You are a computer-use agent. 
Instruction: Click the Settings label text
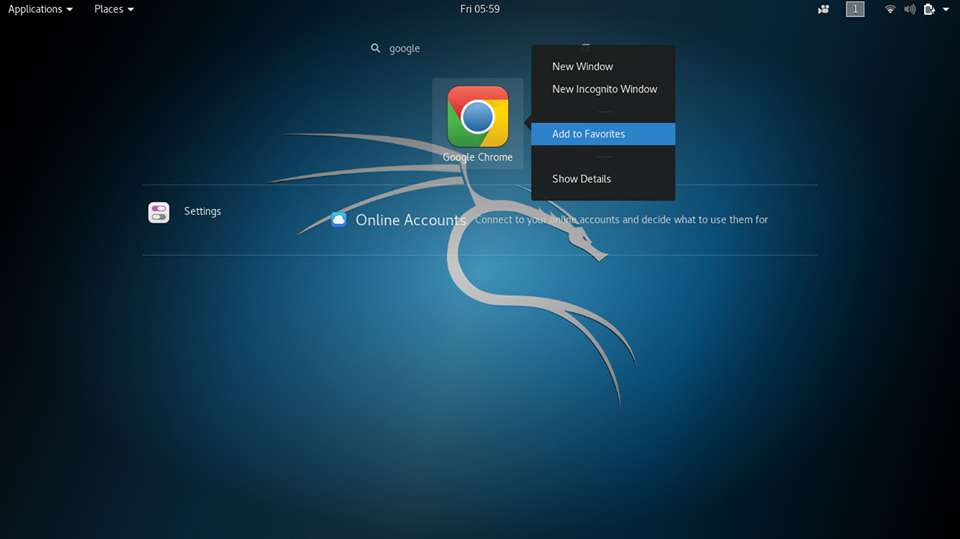coord(203,211)
